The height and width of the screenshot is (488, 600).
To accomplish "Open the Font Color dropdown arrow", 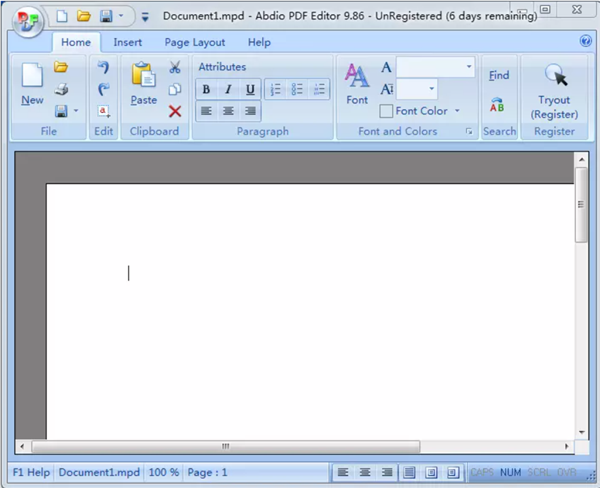I will (458, 111).
